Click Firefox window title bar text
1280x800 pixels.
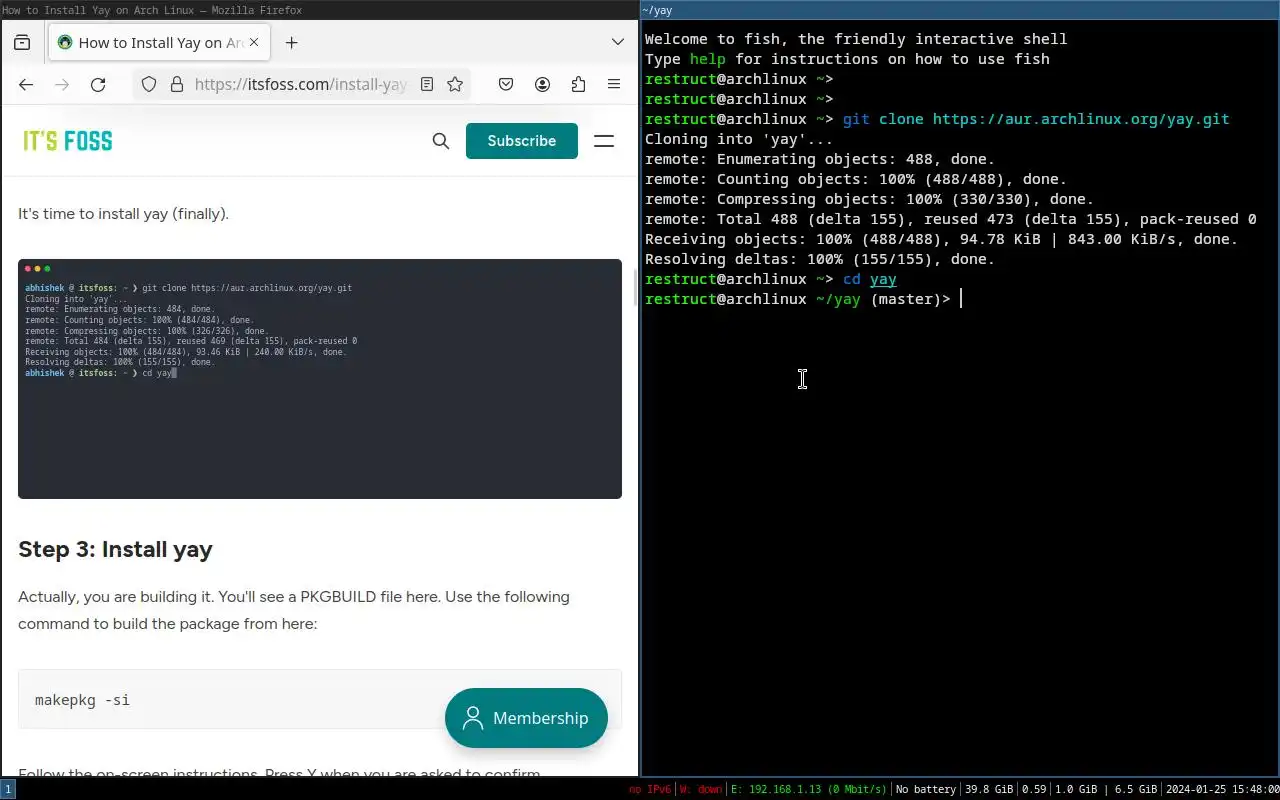click(x=152, y=10)
